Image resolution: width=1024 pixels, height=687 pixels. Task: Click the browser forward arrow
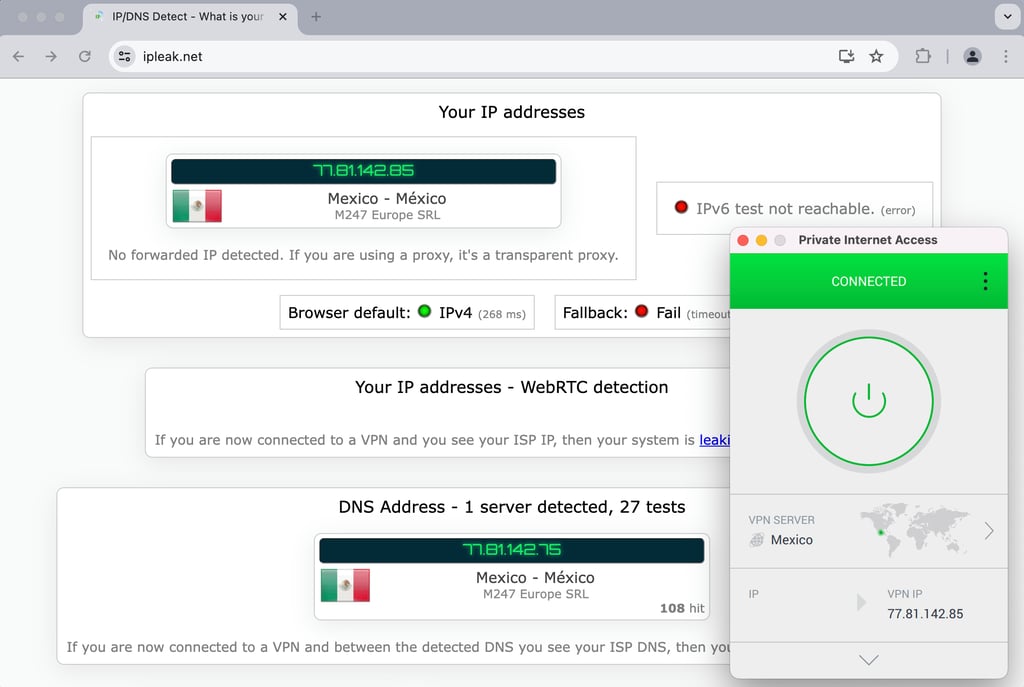click(x=51, y=56)
